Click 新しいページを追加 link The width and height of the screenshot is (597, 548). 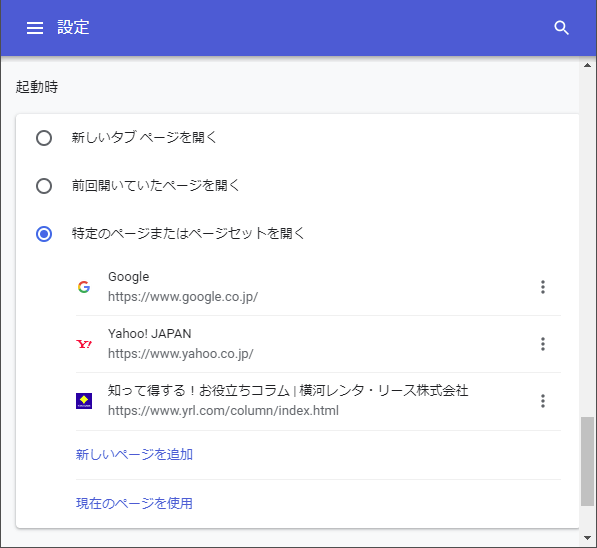(x=134, y=454)
